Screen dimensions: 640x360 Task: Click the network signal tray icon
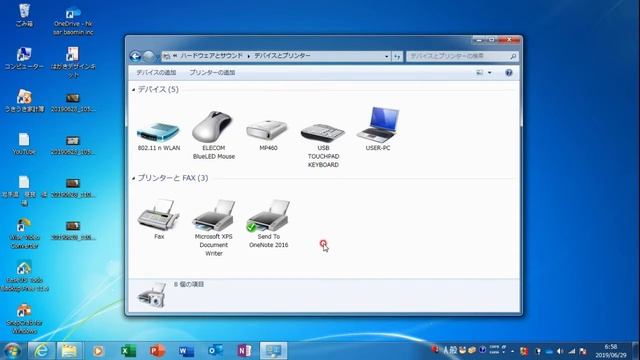tap(572, 351)
